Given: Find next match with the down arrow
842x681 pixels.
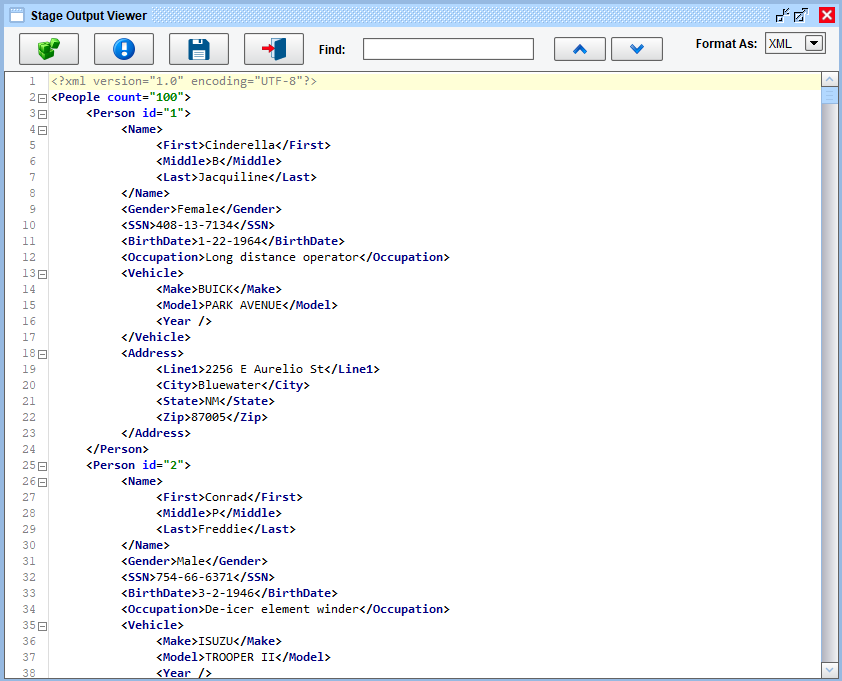Looking at the screenshot, I should (637, 49).
